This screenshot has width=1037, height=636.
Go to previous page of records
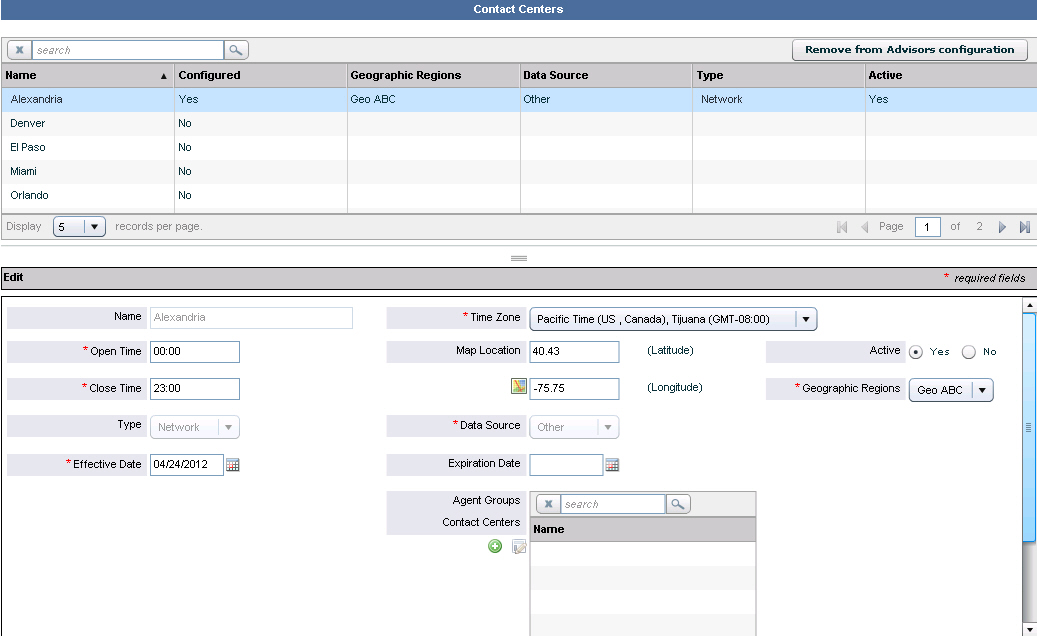click(x=864, y=227)
